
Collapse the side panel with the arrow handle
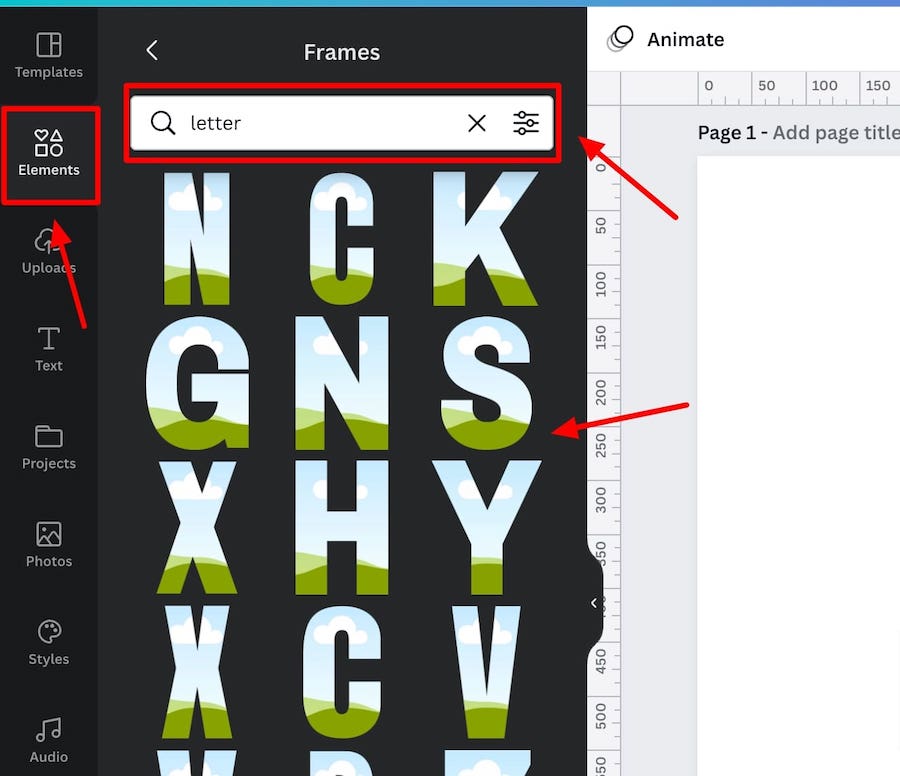click(x=594, y=603)
